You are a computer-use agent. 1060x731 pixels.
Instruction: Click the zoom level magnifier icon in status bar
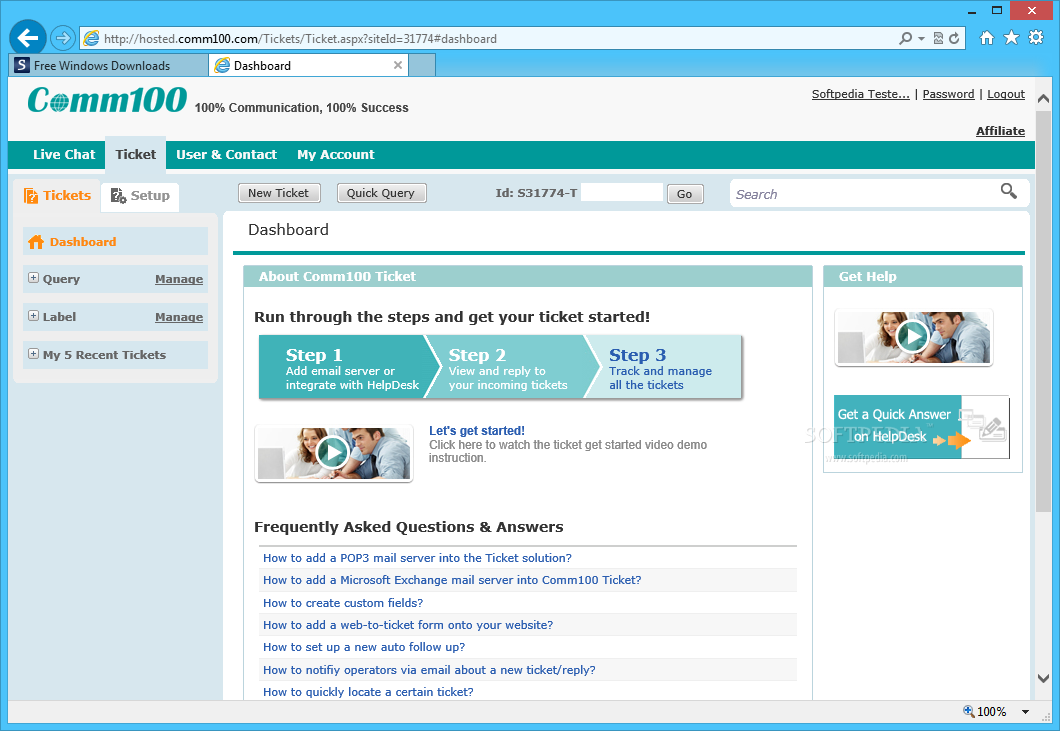pos(969,711)
